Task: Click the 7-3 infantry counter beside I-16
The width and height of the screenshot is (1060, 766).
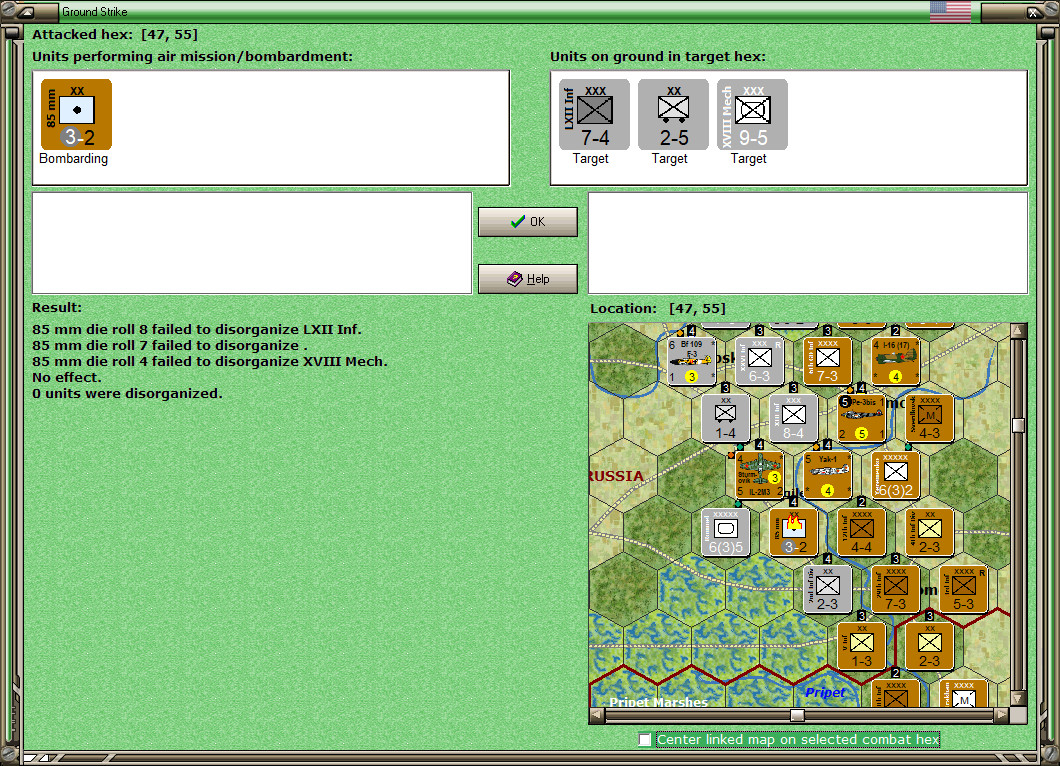Action: tap(827, 361)
